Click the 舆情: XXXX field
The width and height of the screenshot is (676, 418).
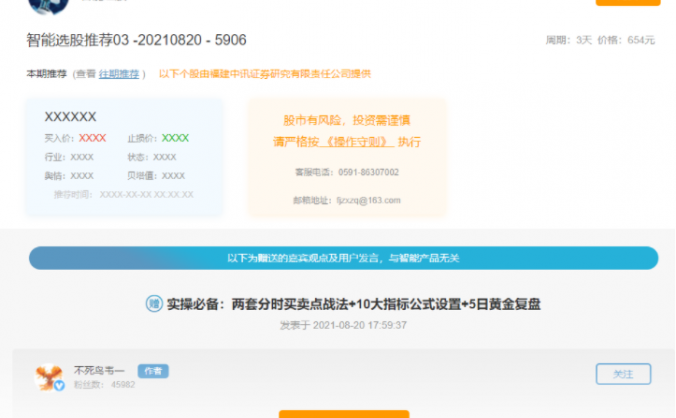69,176
